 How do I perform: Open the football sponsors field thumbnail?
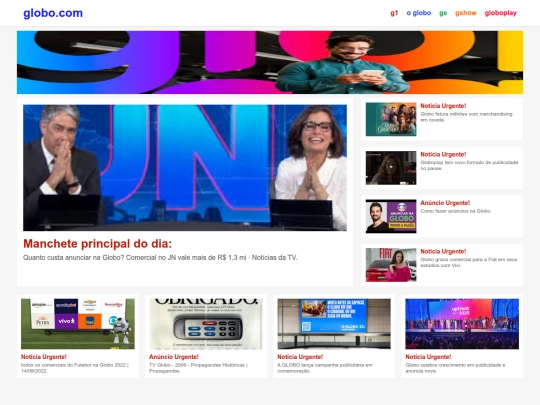point(78,324)
